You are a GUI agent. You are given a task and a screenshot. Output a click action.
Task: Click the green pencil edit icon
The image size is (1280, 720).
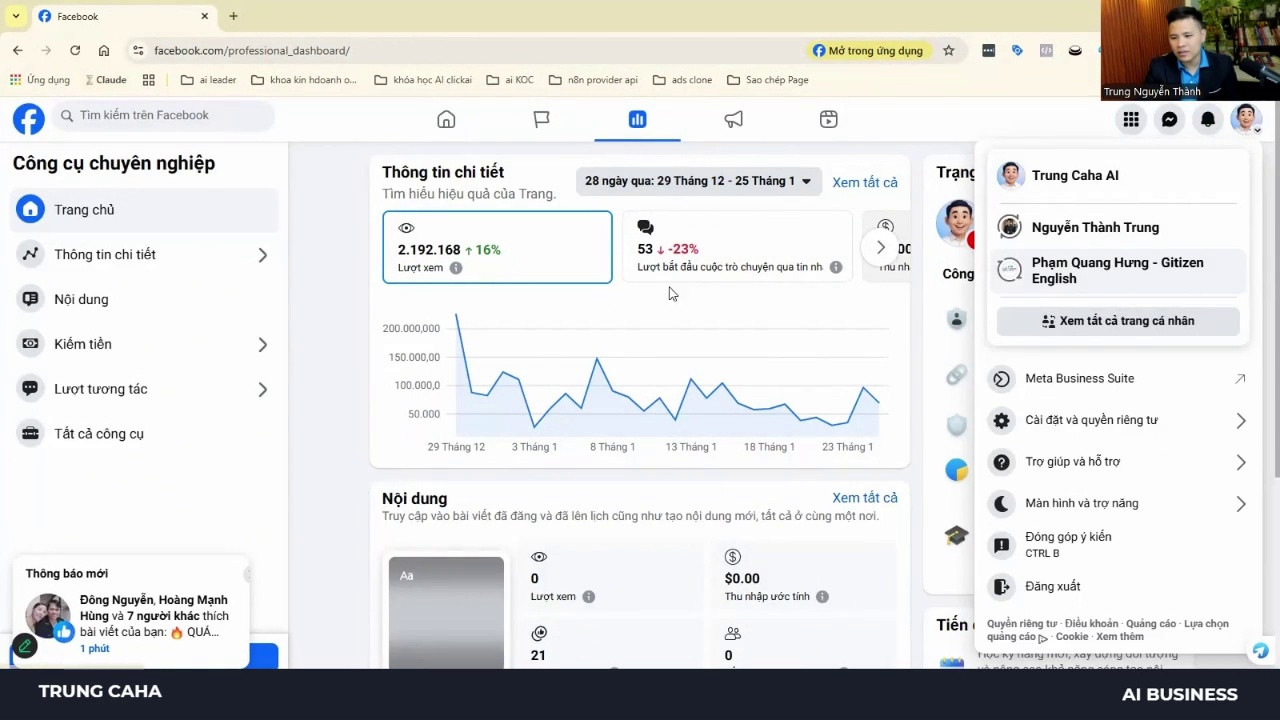(x=25, y=646)
